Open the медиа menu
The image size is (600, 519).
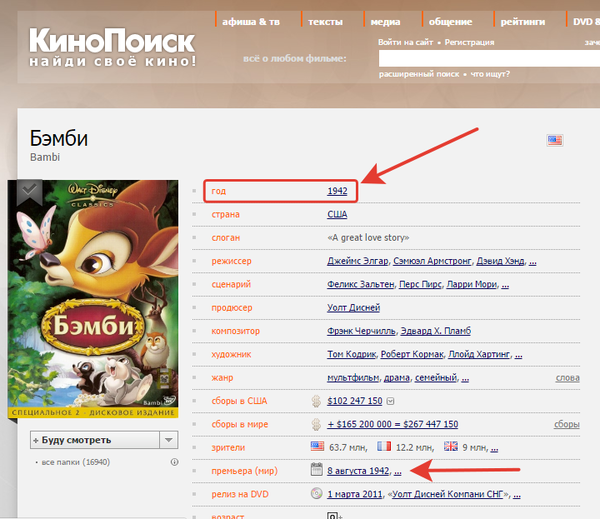coord(385,22)
